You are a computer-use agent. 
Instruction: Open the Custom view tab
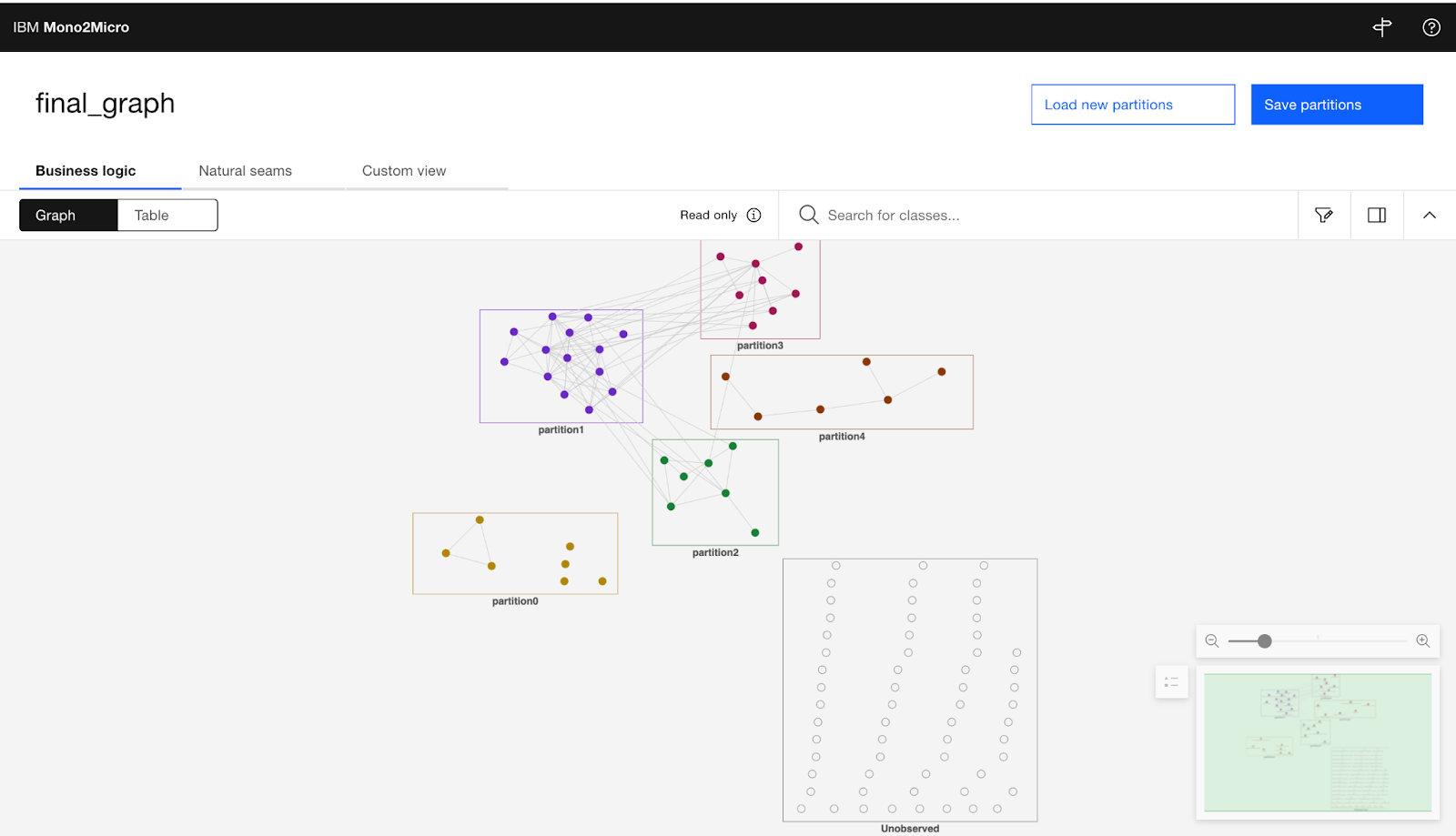(x=403, y=170)
